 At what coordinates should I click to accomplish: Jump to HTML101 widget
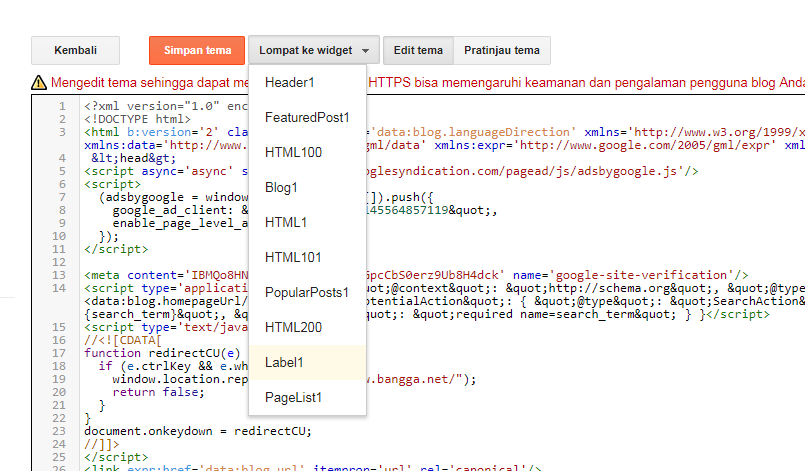coord(308,257)
